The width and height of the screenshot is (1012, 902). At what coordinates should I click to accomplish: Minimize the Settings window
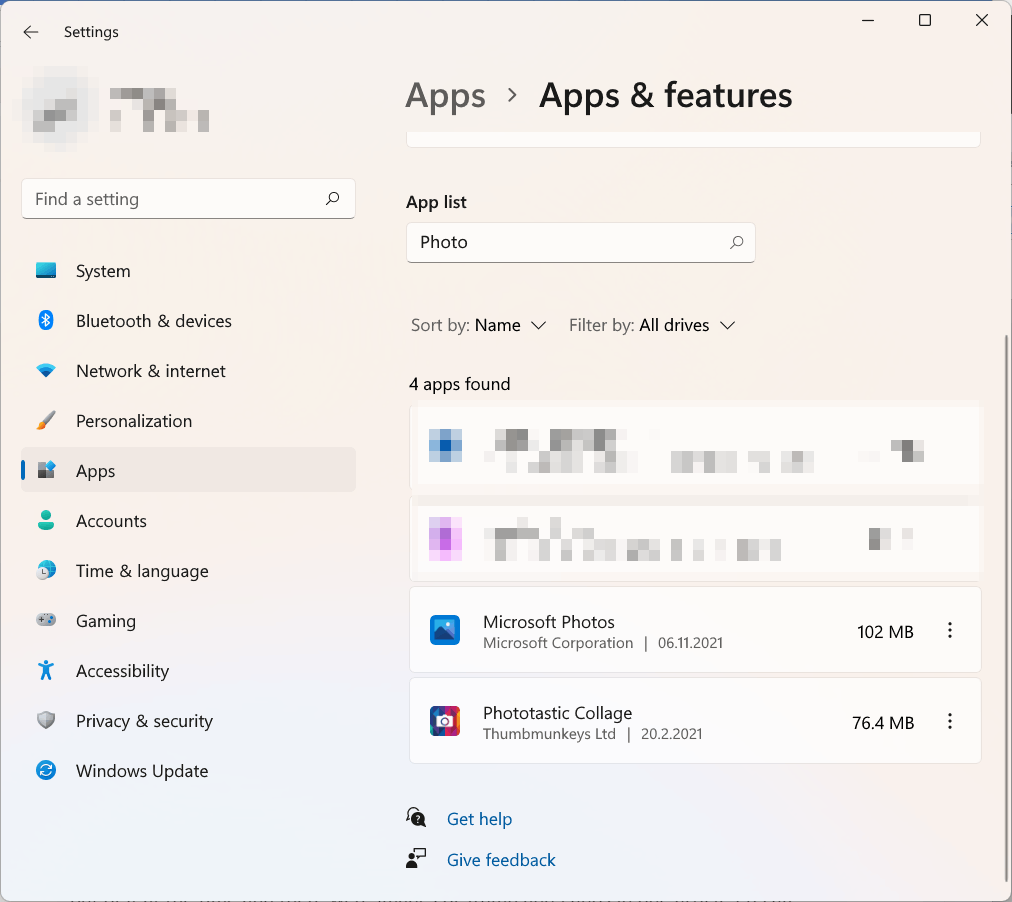point(868,20)
